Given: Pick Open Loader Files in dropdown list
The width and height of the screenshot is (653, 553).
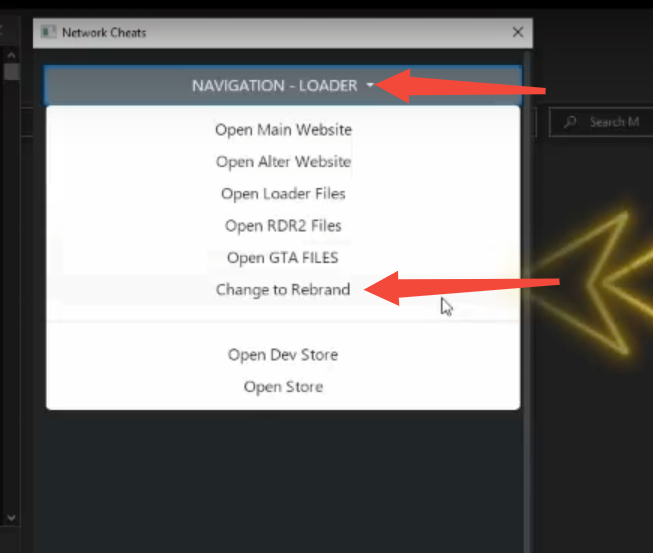Looking at the screenshot, I should tap(283, 194).
